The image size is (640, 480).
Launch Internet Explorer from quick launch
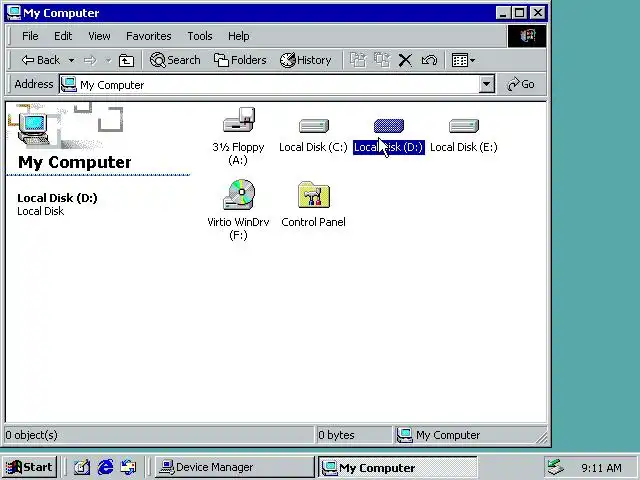tap(105, 467)
